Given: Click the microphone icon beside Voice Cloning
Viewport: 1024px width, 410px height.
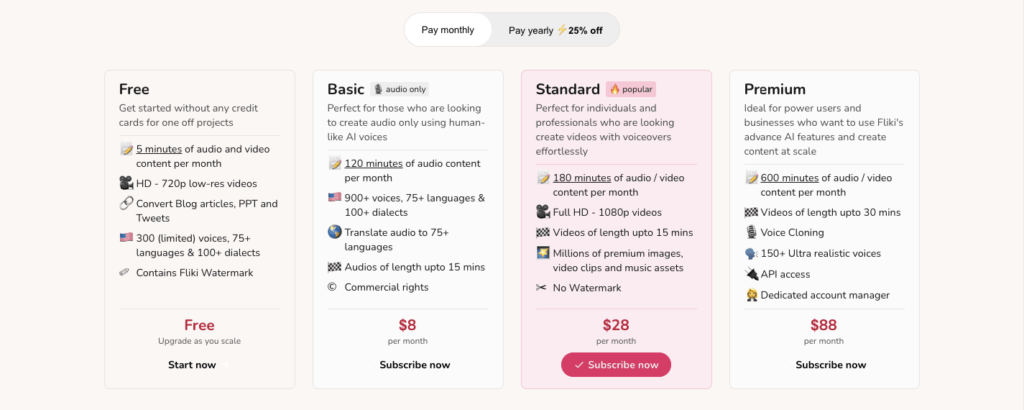Looking at the screenshot, I should pos(751,232).
